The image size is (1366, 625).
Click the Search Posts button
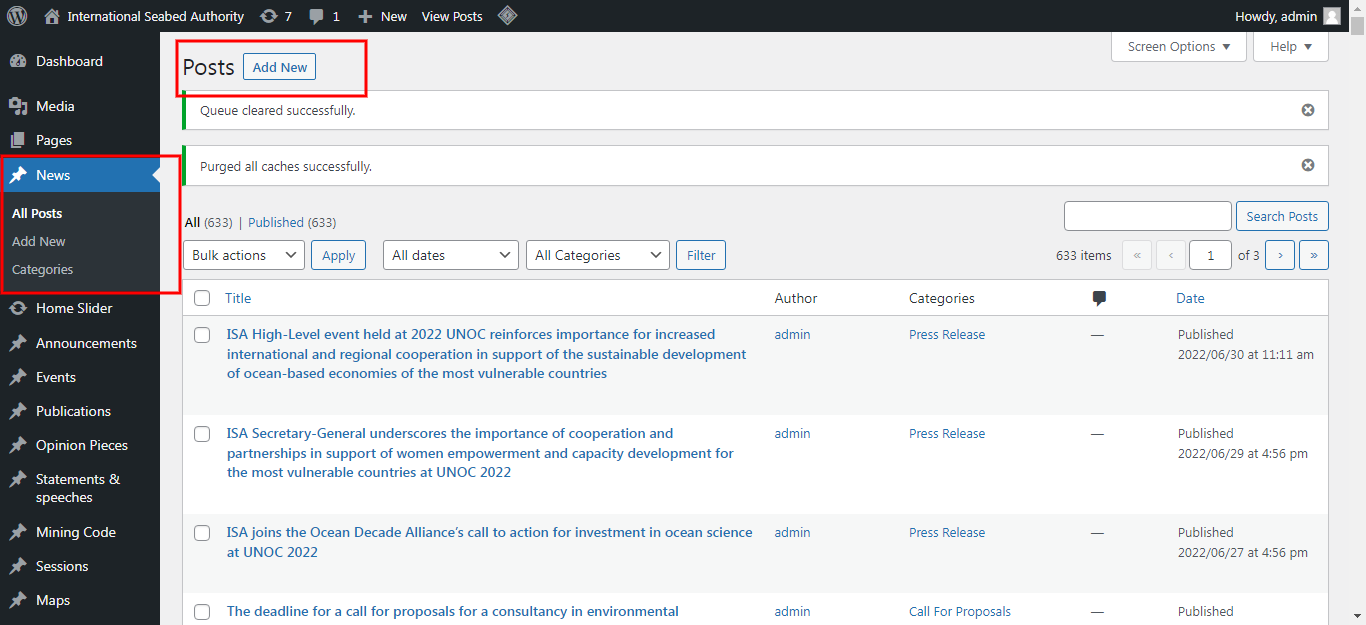[x=1282, y=216]
